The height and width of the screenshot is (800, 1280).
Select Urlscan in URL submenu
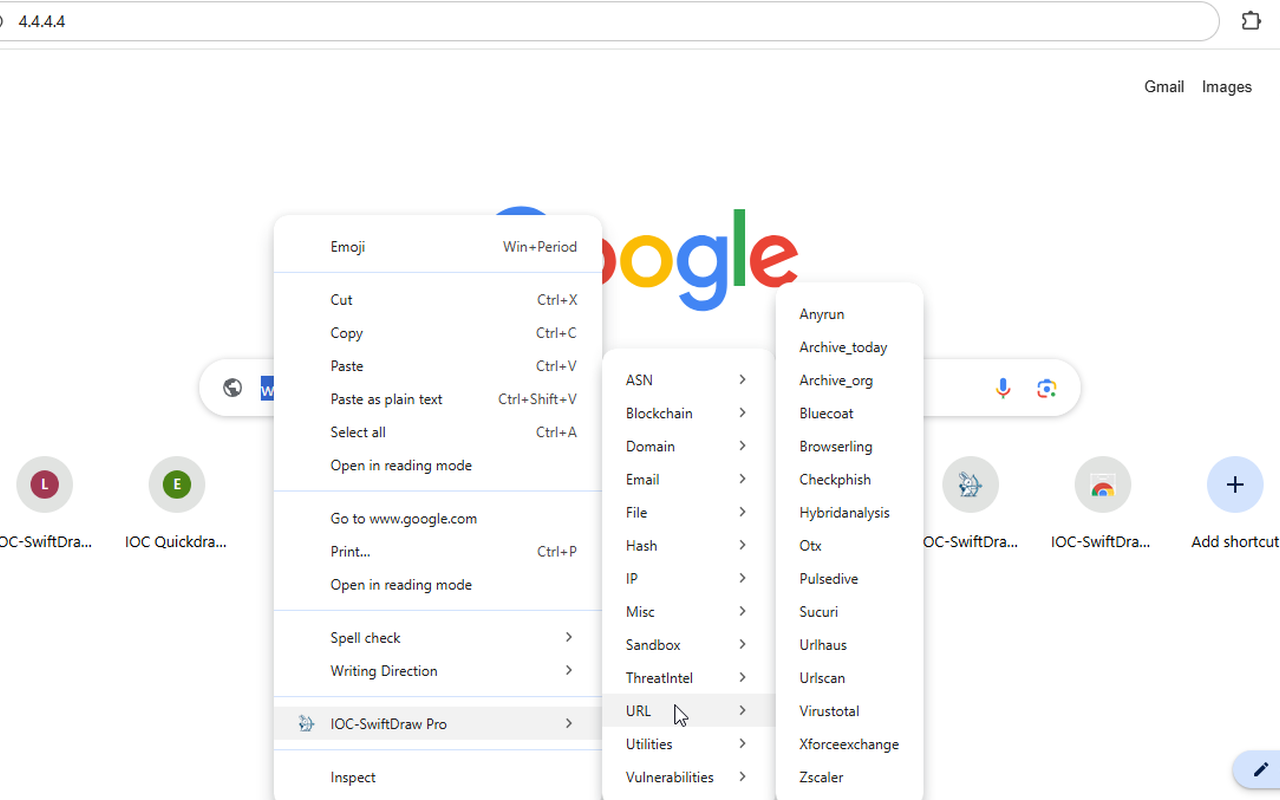click(x=849, y=677)
